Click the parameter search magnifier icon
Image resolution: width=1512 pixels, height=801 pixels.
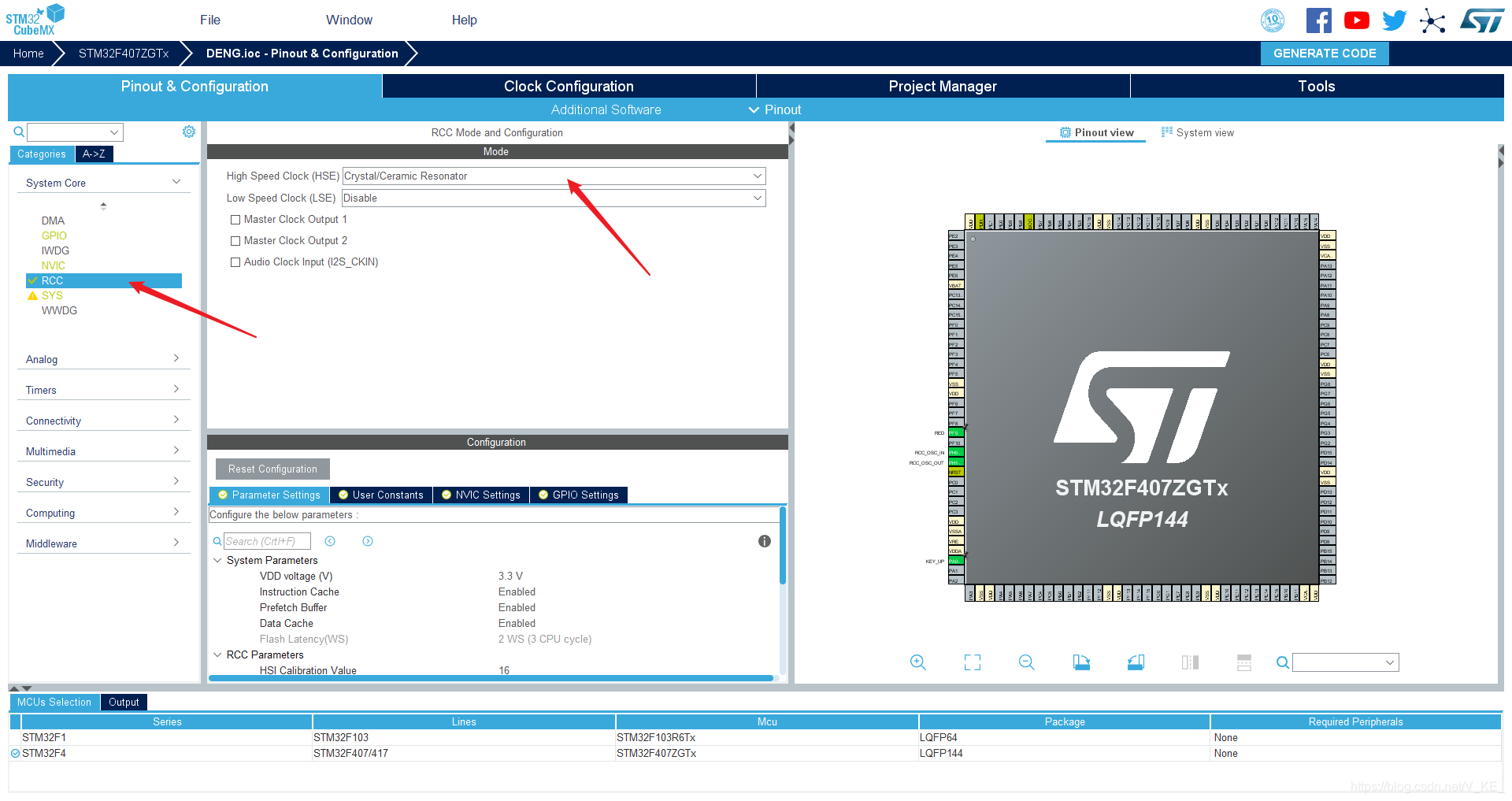[217, 541]
